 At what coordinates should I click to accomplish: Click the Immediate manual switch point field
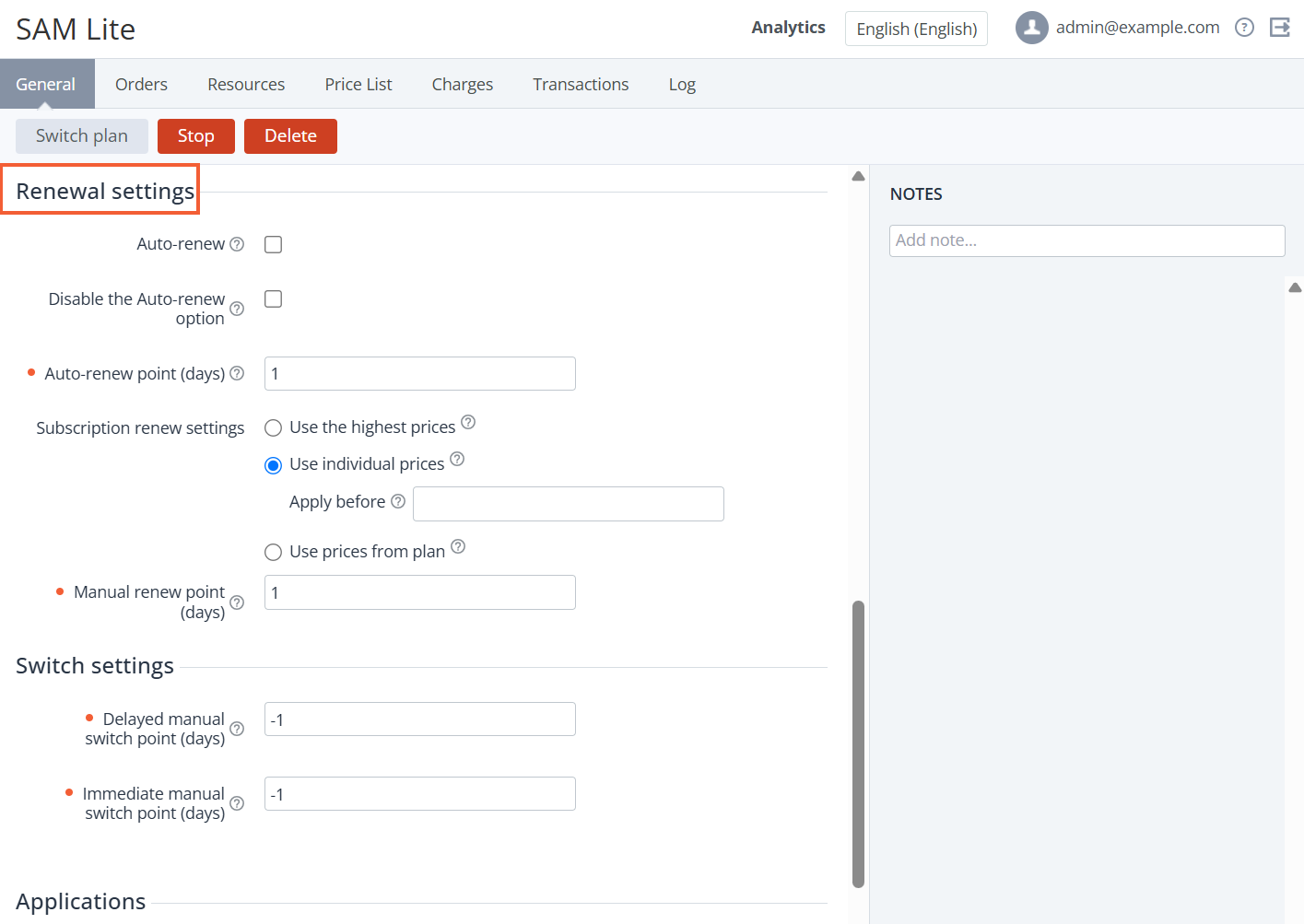(420, 794)
